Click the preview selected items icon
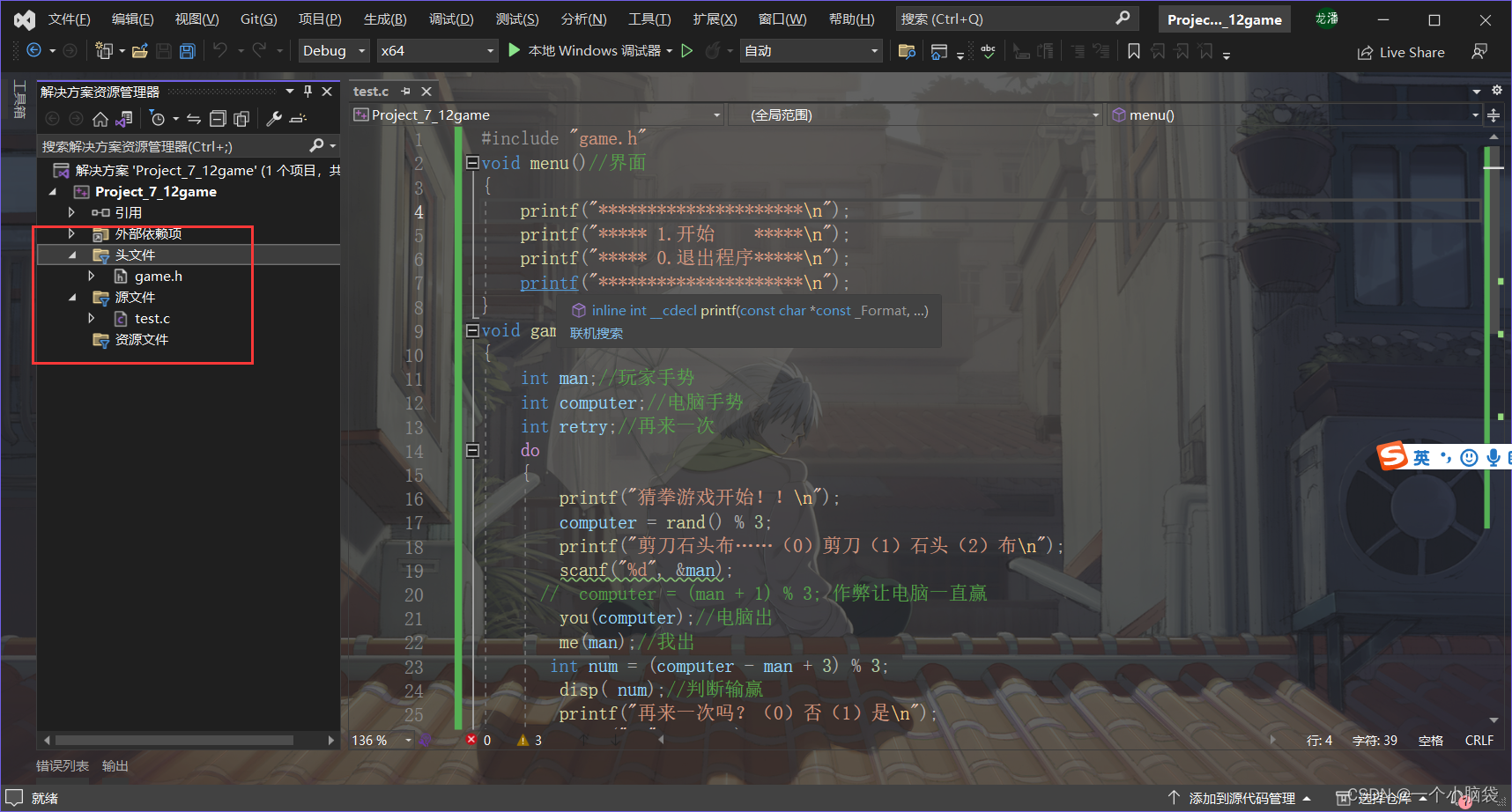This screenshot has width=1512, height=812. [299, 118]
